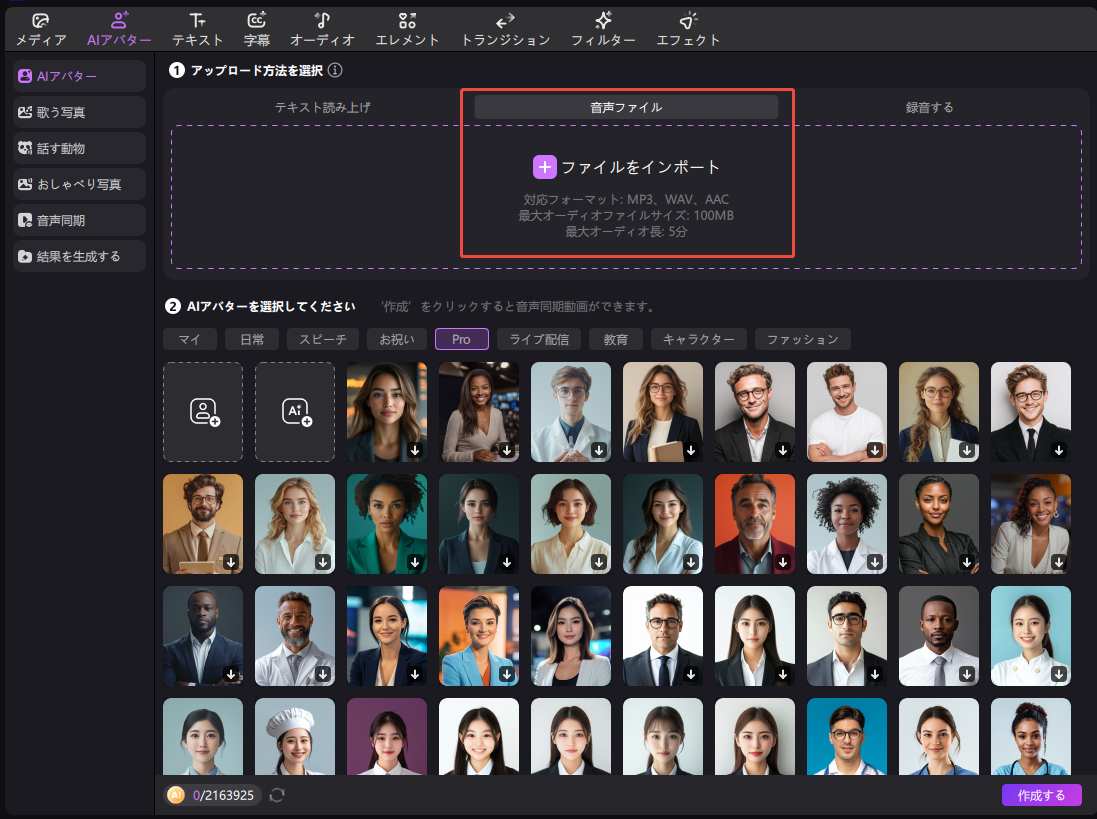Download the woman in white blouse, last in row two

point(1059,562)
